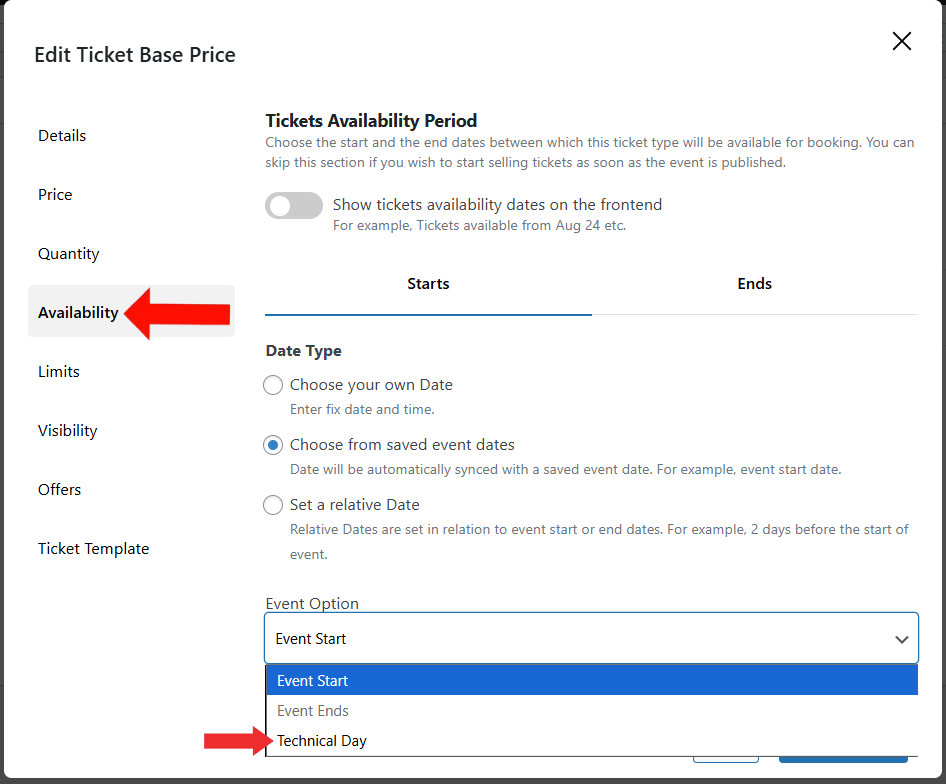Enable showing ticket availability dates on frontend
The image size is (946, 784).
(x=293, y=204)
